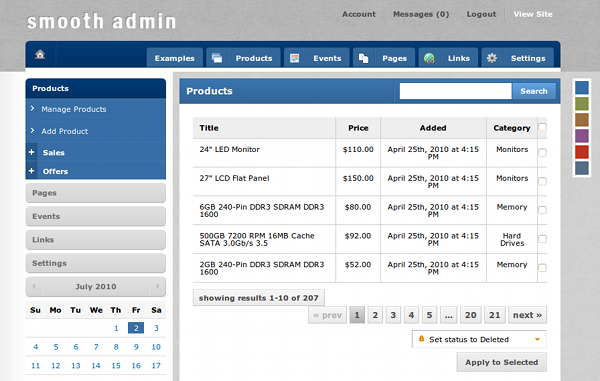Click next month arrow on calendar

pyautogui.click(x=157, y=286)
